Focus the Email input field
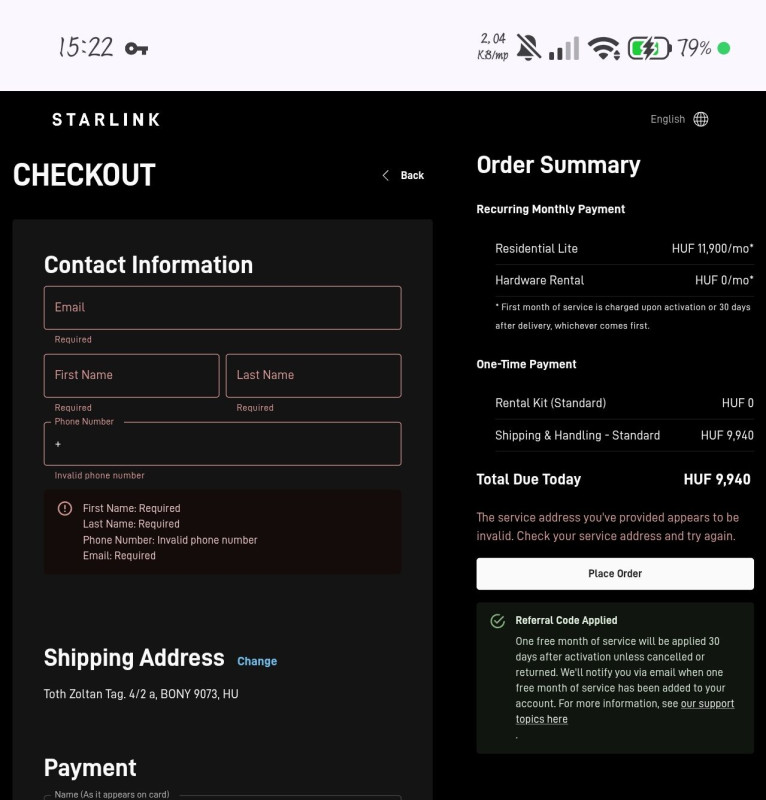766x800 pixels. pyautogui.click(x=222, y=308)
